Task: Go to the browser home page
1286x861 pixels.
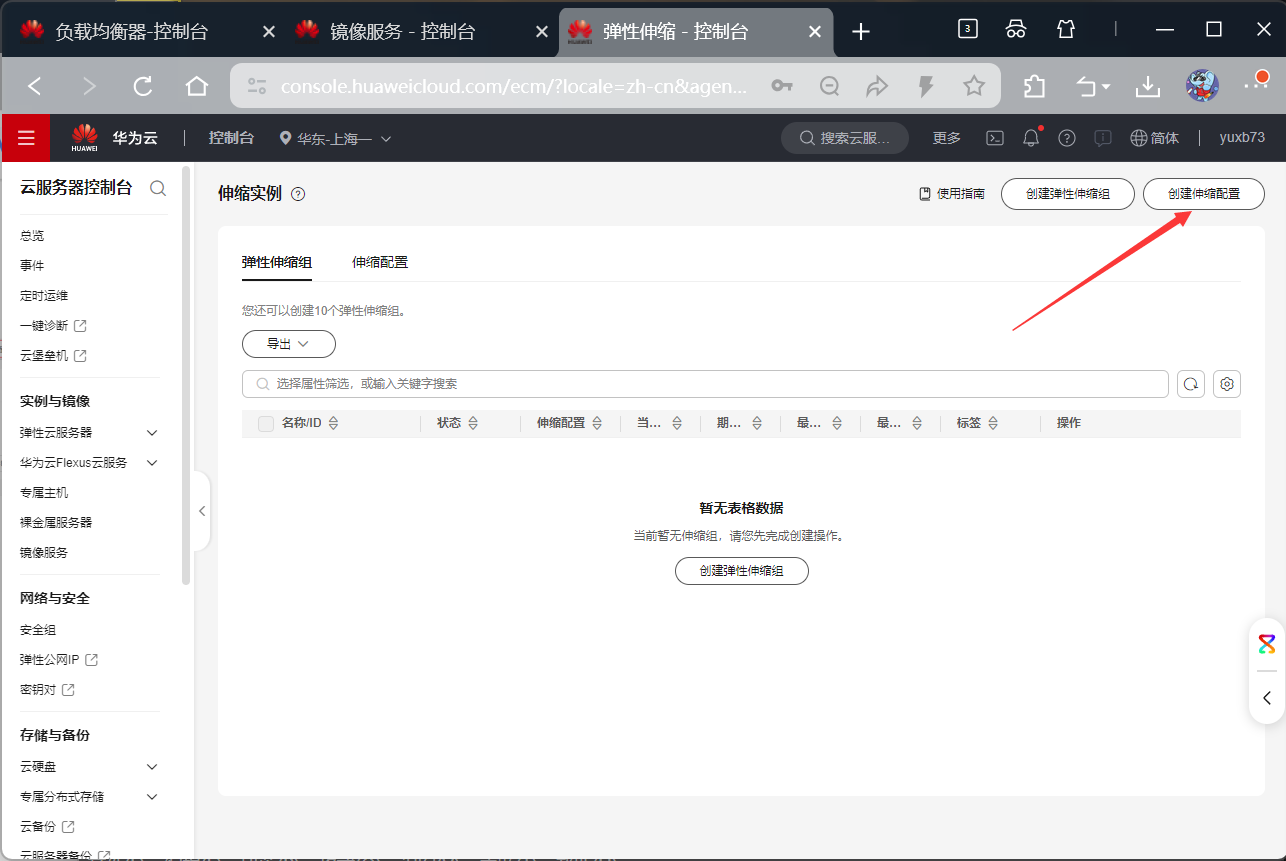Action: (197, 87)
